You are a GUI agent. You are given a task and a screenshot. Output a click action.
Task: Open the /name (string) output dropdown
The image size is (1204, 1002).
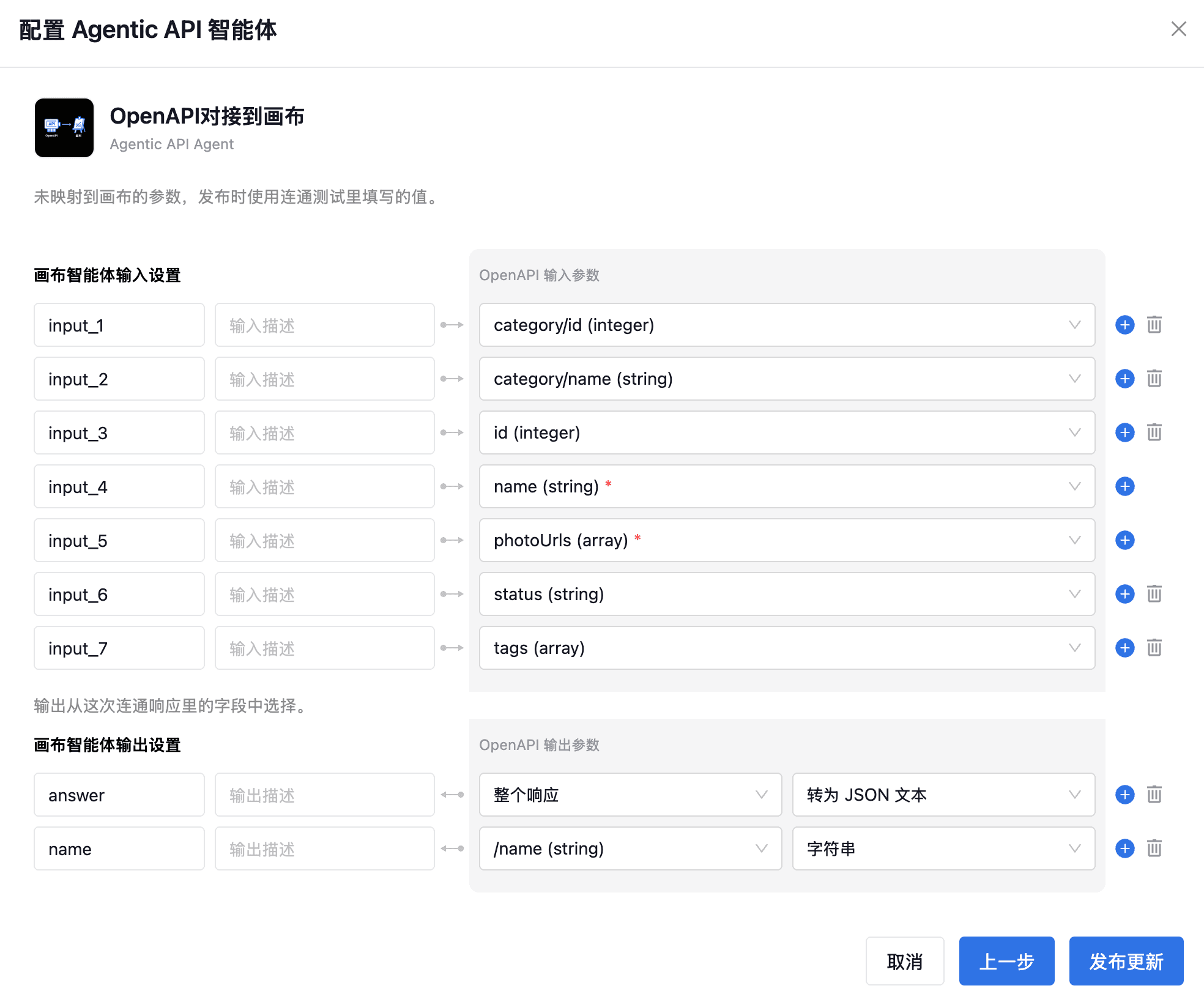[630, 848]
